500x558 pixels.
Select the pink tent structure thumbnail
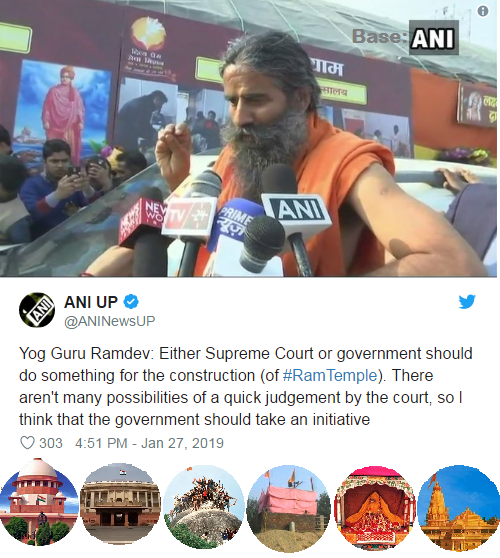click(288, 509)
